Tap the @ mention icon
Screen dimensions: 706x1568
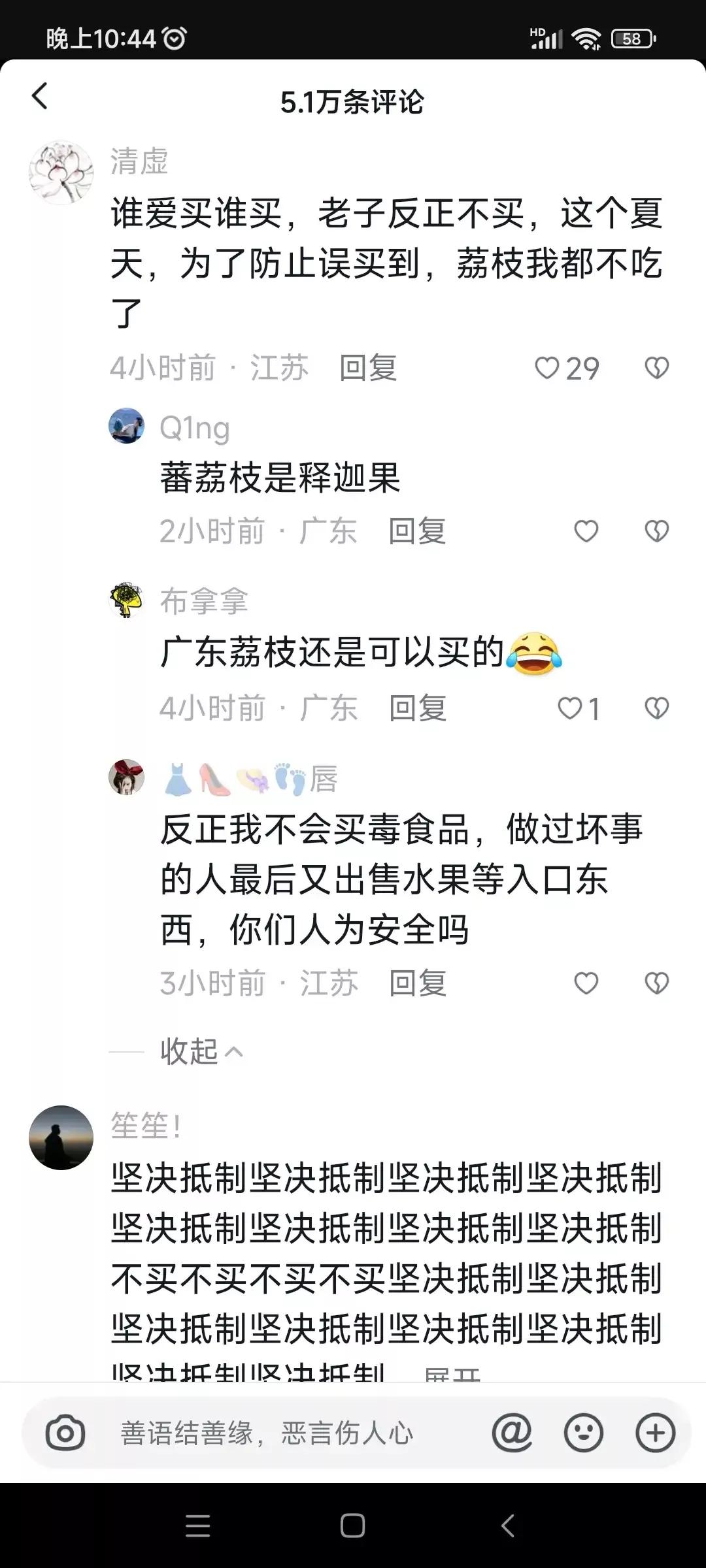(x=512, y=1433)
